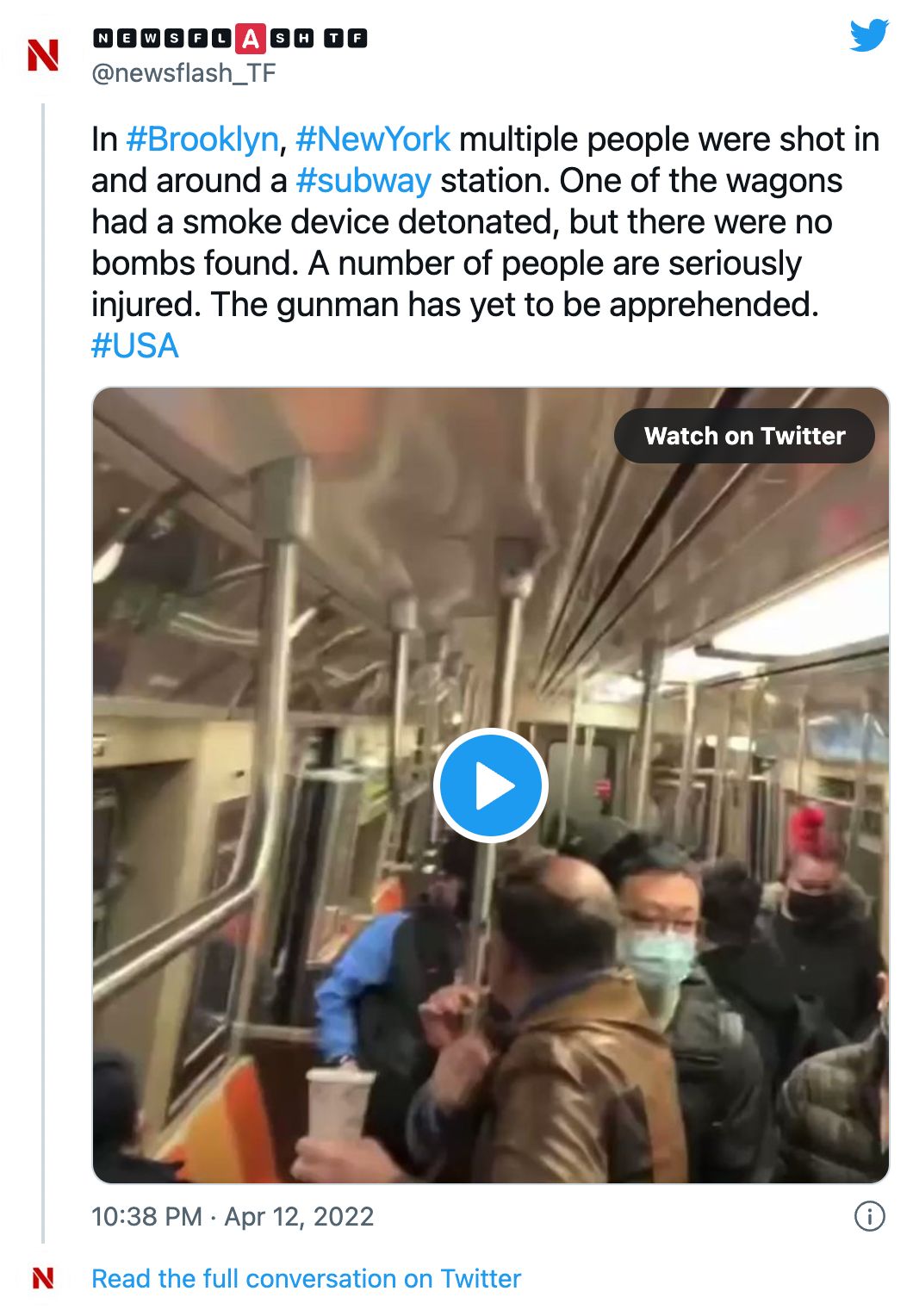The image size is (913, 1316).
Task: Open the @newsflash_TF handle
Action: (183, 73)
